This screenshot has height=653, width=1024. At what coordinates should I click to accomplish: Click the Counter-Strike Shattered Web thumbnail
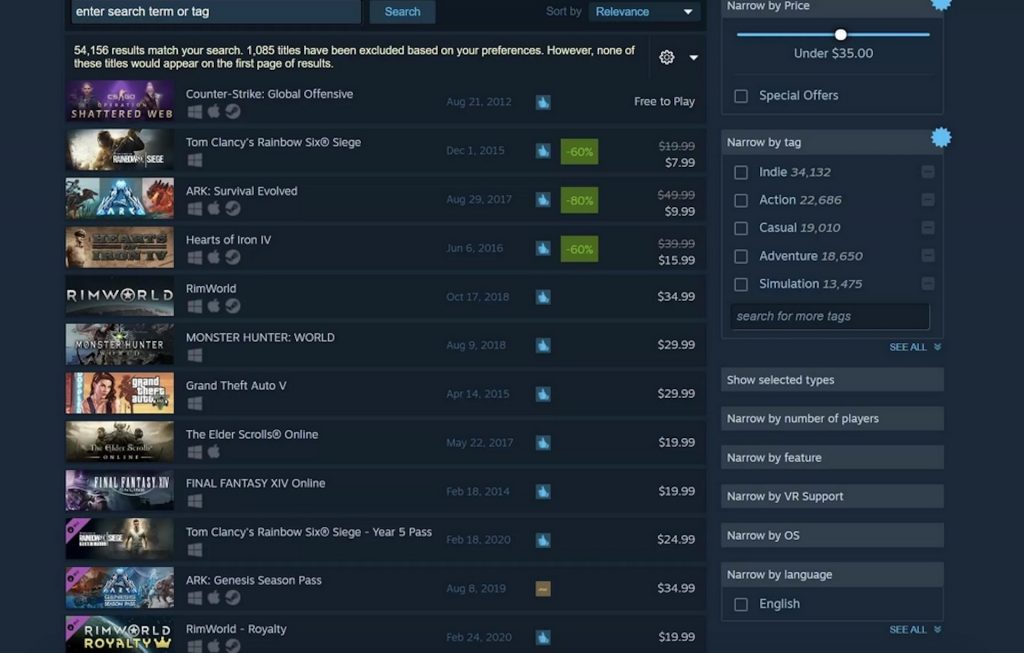120,101
